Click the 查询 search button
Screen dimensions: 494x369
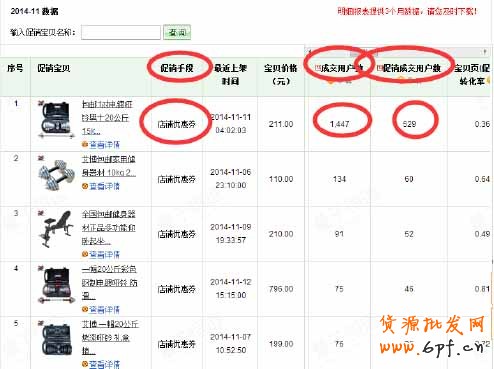[x=177, y=32]
